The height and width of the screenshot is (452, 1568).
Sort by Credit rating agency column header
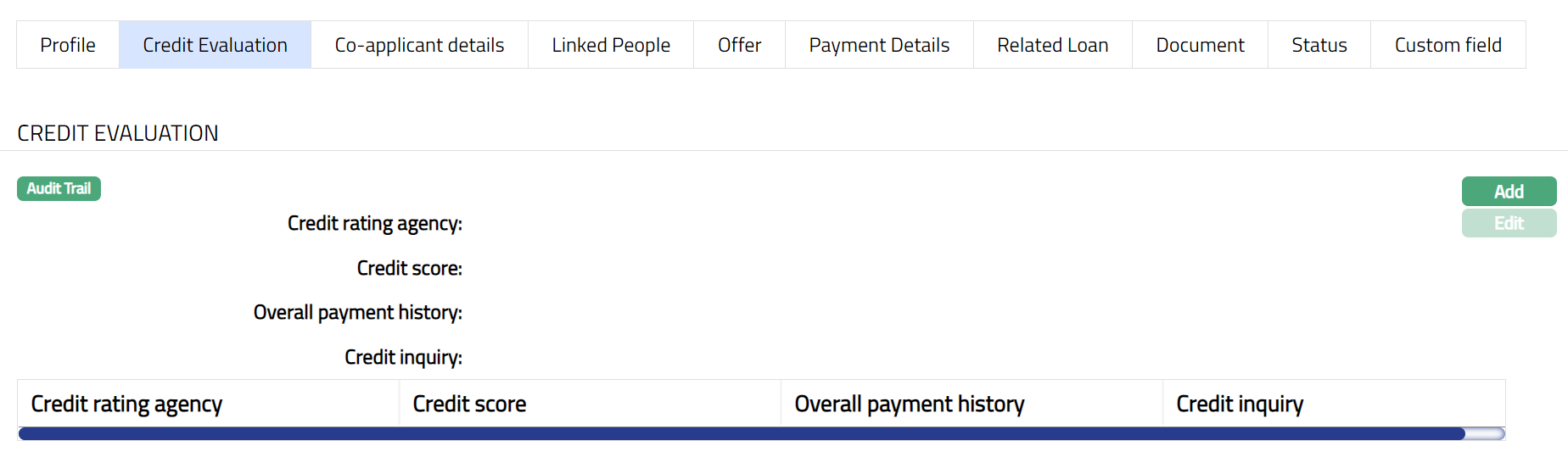click(126, 404)
